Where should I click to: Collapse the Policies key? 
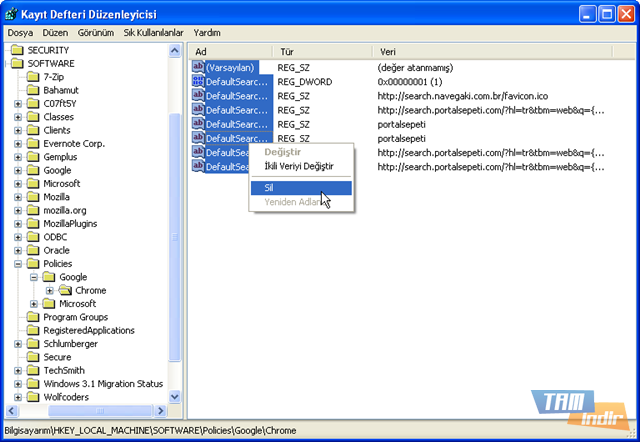[18, 264]
